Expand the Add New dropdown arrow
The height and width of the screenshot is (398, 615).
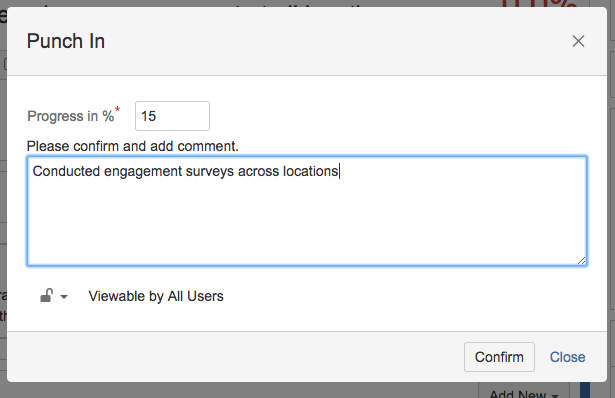tap(555, 395)
